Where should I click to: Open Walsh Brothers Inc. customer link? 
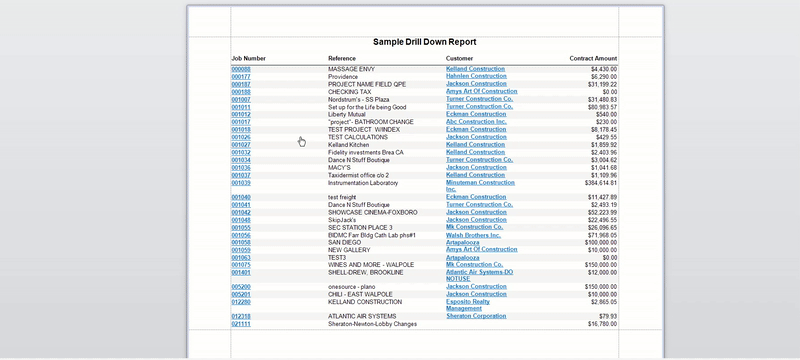[x=473, y=236]
